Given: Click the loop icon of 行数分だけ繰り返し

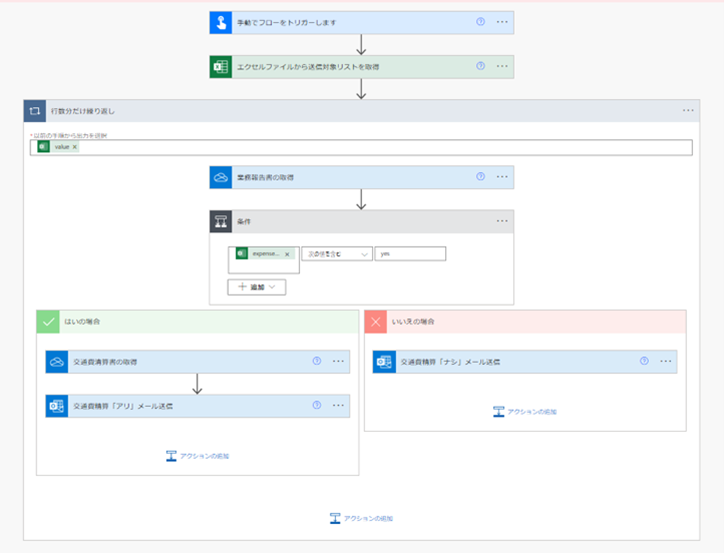Looking at the screenshot, I should [x=36, y=111].
